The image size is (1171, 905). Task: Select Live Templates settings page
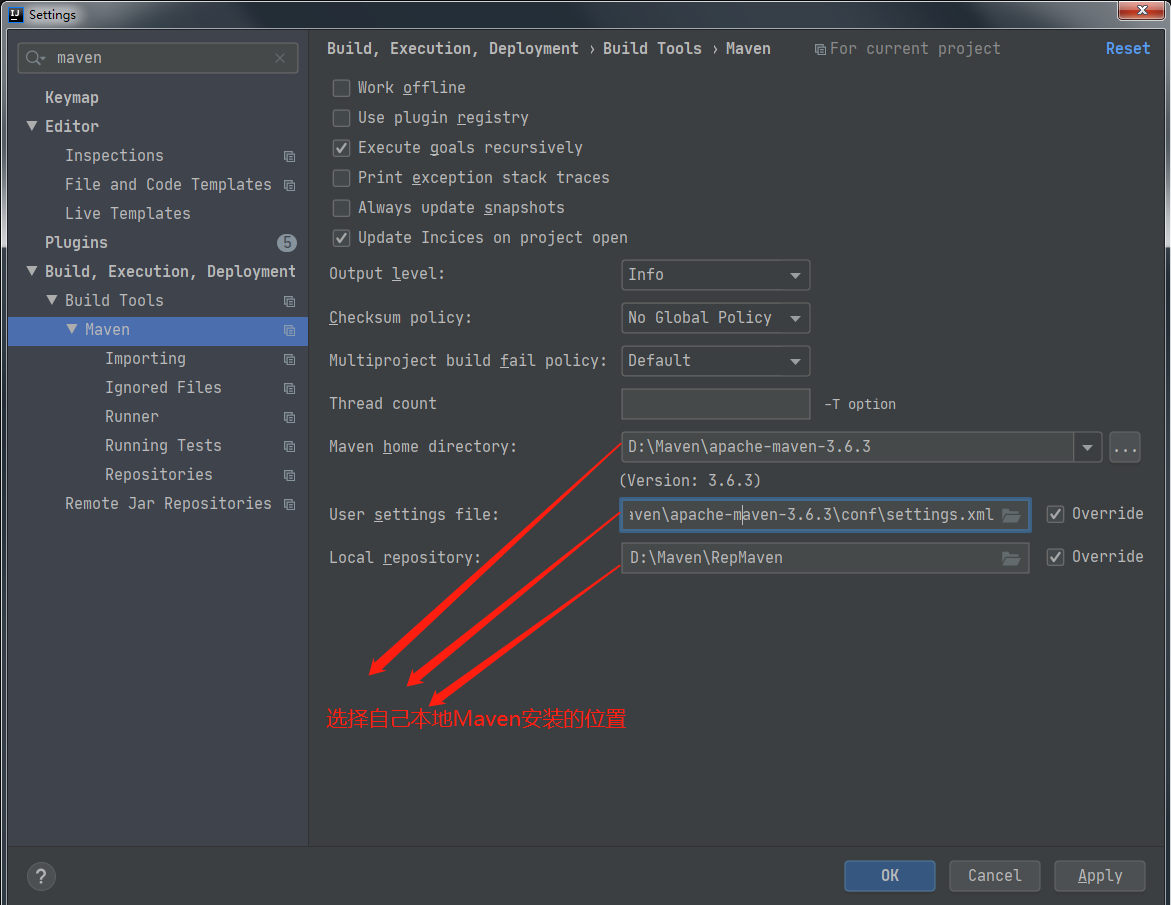pyautogui.click(x=128, y=214)
